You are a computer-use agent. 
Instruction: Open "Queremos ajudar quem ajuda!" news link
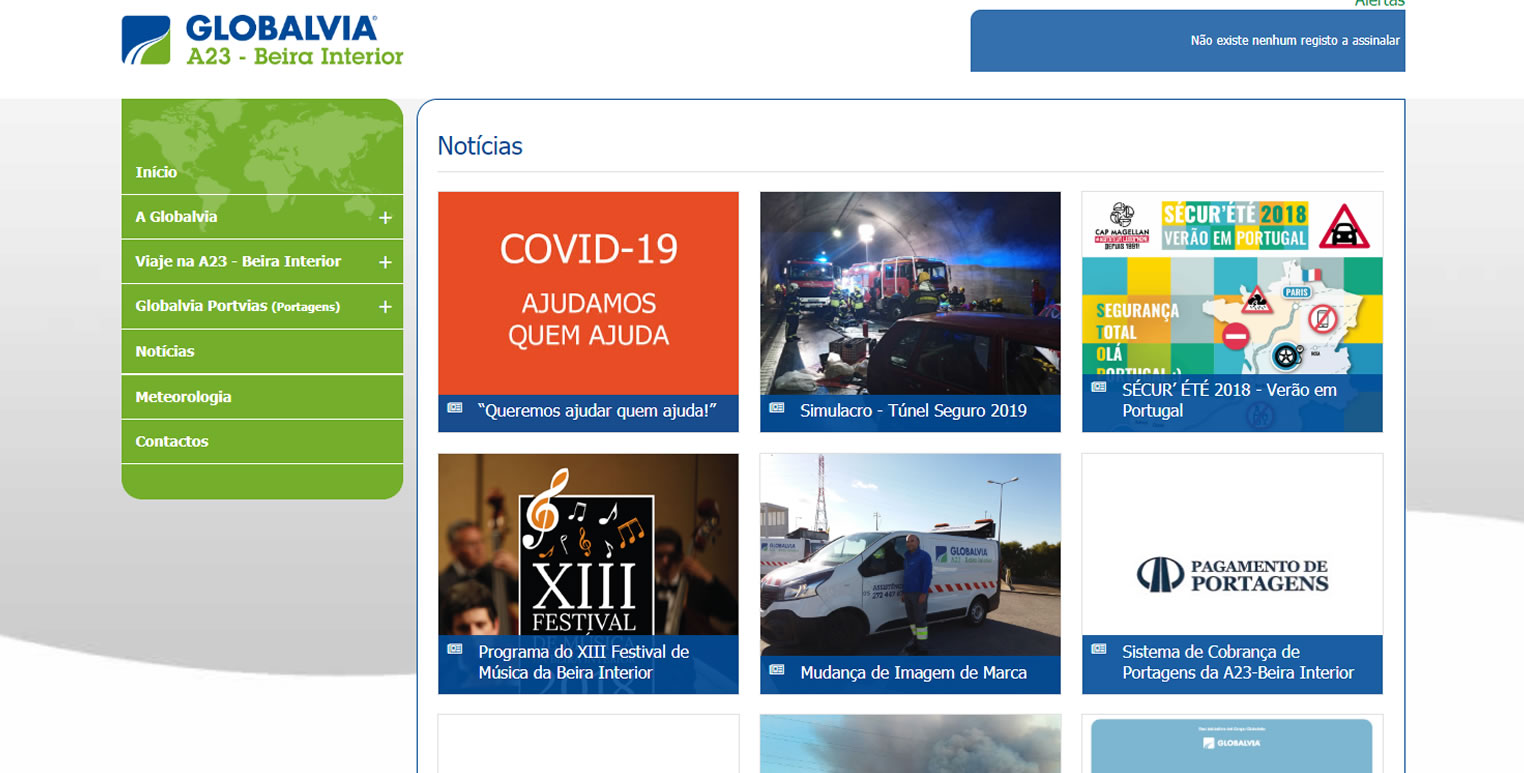point(598,410)
